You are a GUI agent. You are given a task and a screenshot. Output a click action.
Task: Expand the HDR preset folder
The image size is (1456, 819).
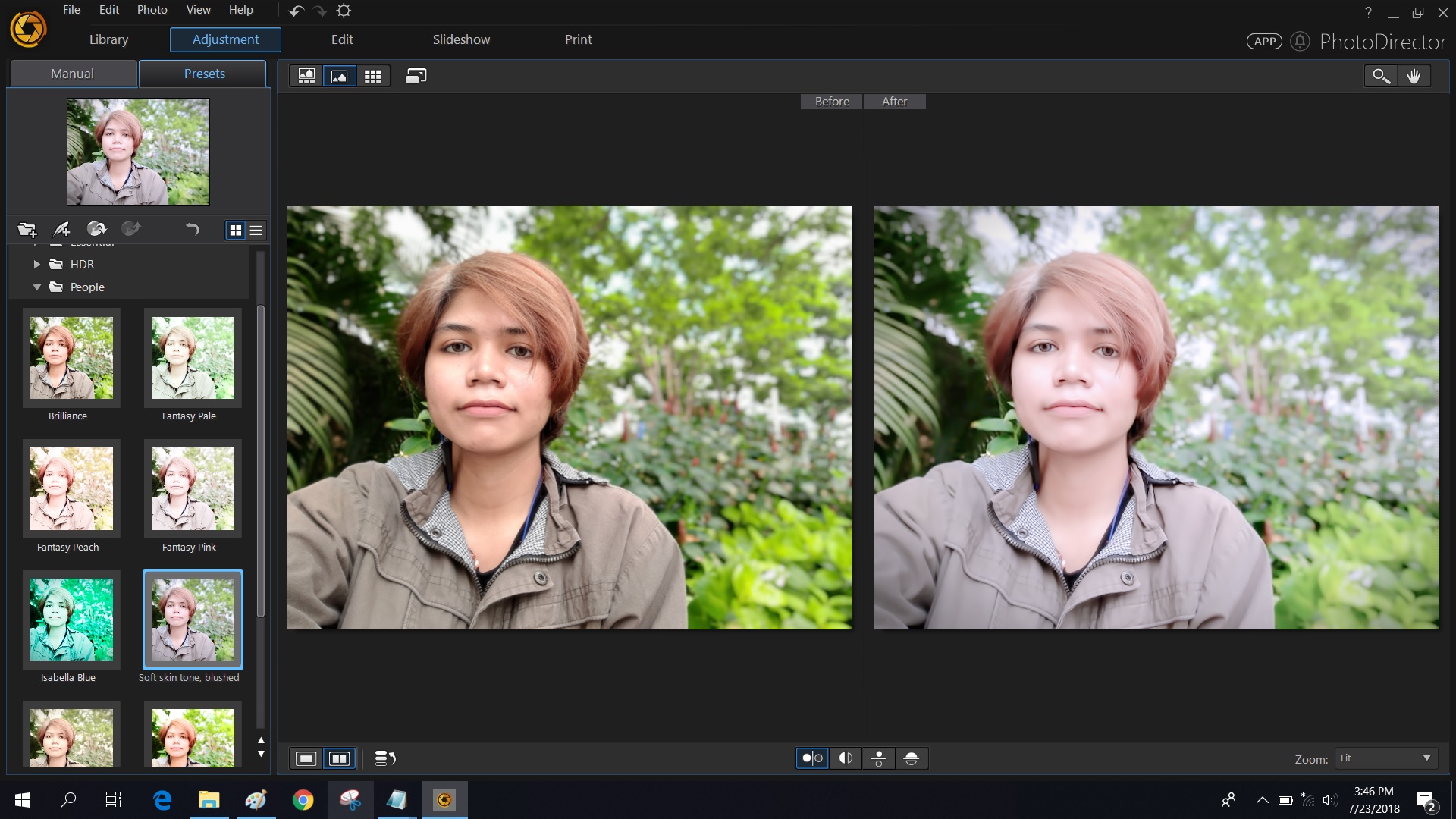[36, 265]
